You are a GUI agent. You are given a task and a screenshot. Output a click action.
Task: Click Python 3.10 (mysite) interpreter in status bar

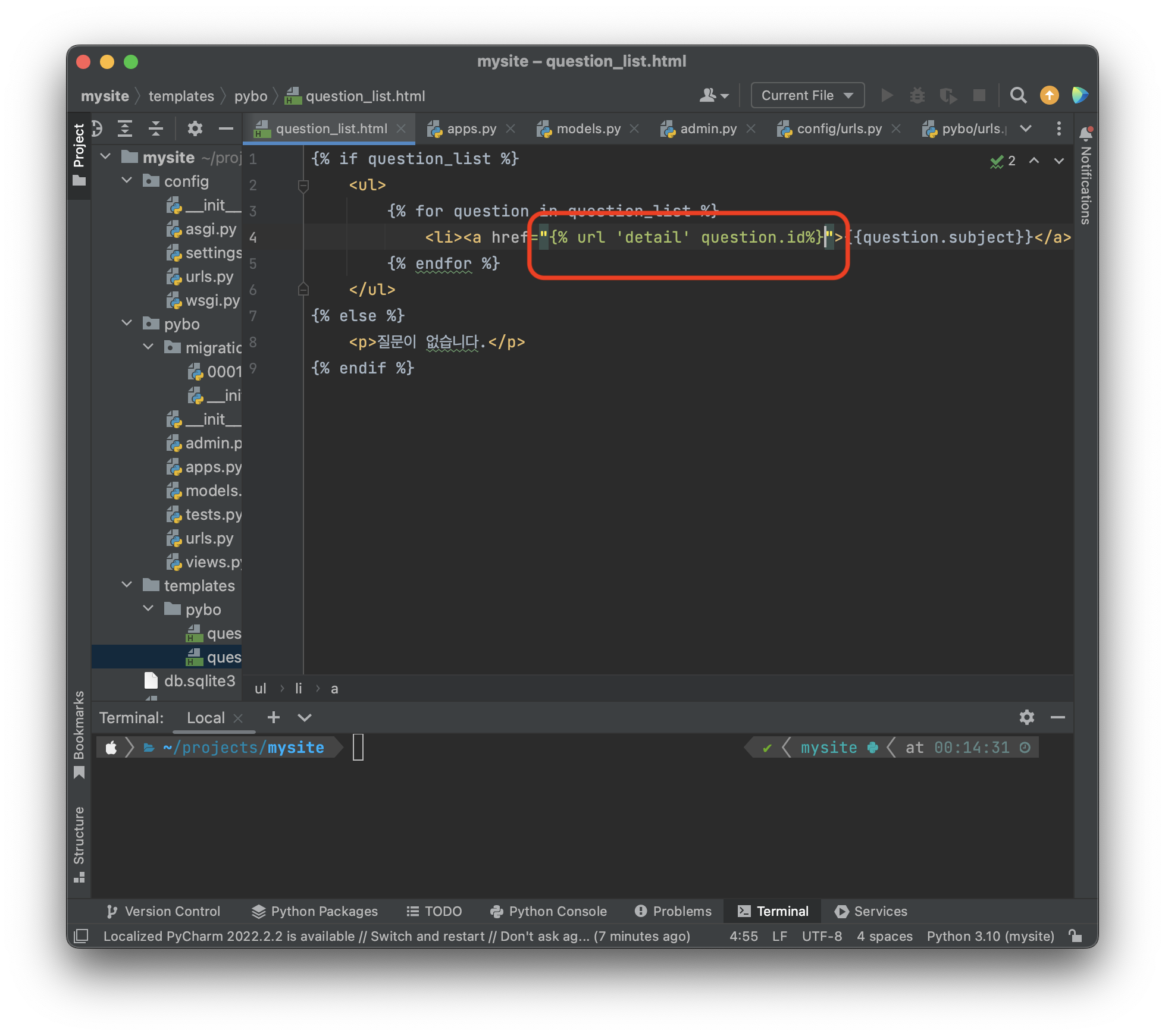pos(990,936)
